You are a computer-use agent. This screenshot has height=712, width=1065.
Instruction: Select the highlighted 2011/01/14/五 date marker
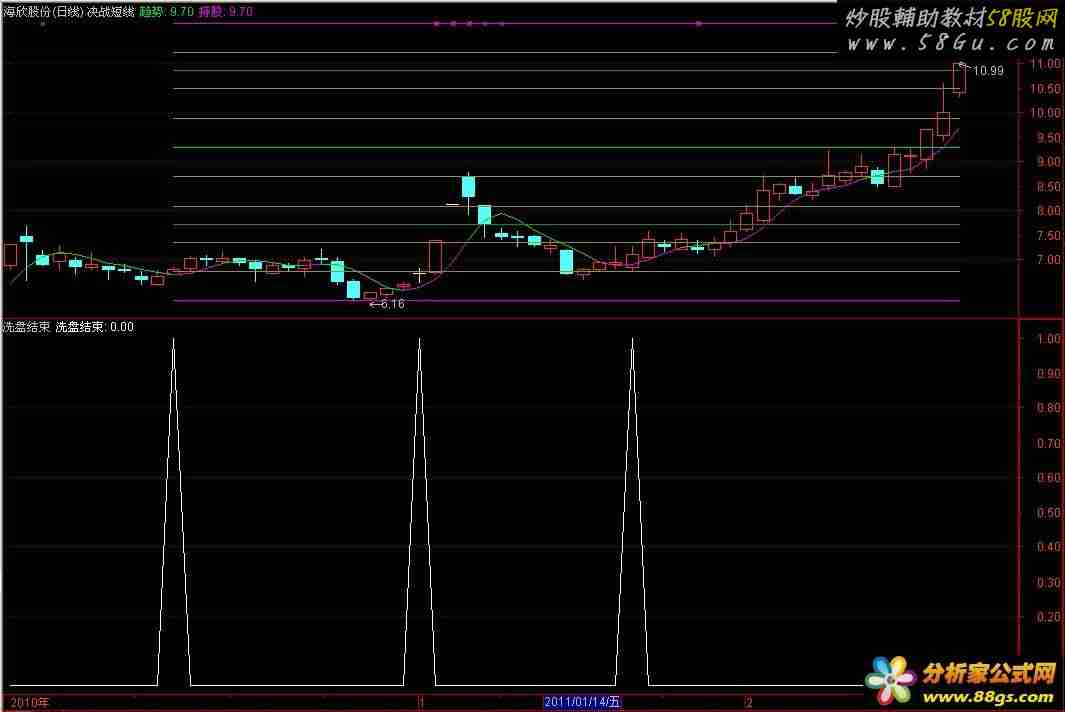(582, 702)
